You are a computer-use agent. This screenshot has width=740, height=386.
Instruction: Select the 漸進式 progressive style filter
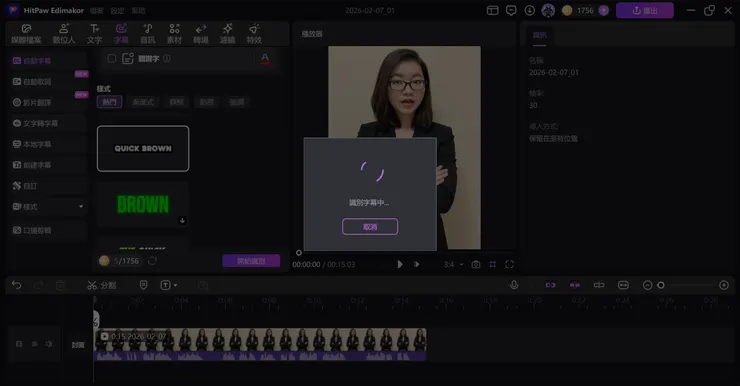[x=143, y=102]
